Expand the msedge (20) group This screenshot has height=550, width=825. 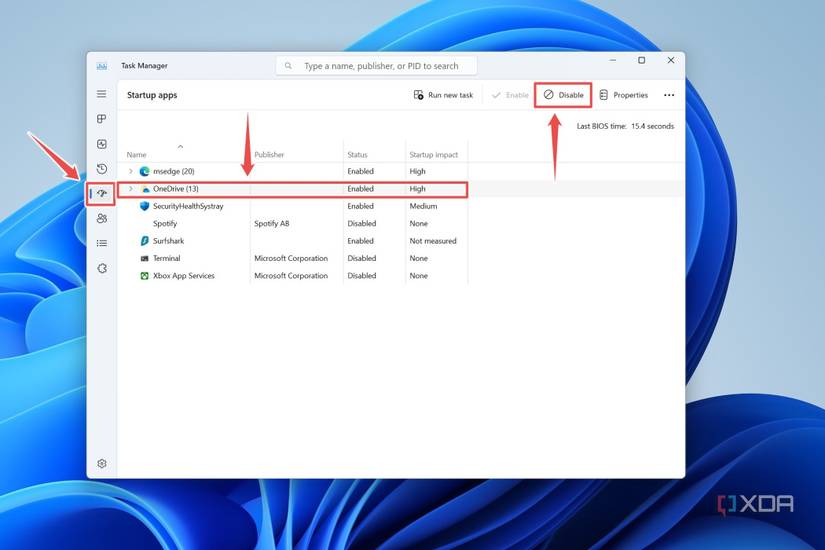click(130, 172)
